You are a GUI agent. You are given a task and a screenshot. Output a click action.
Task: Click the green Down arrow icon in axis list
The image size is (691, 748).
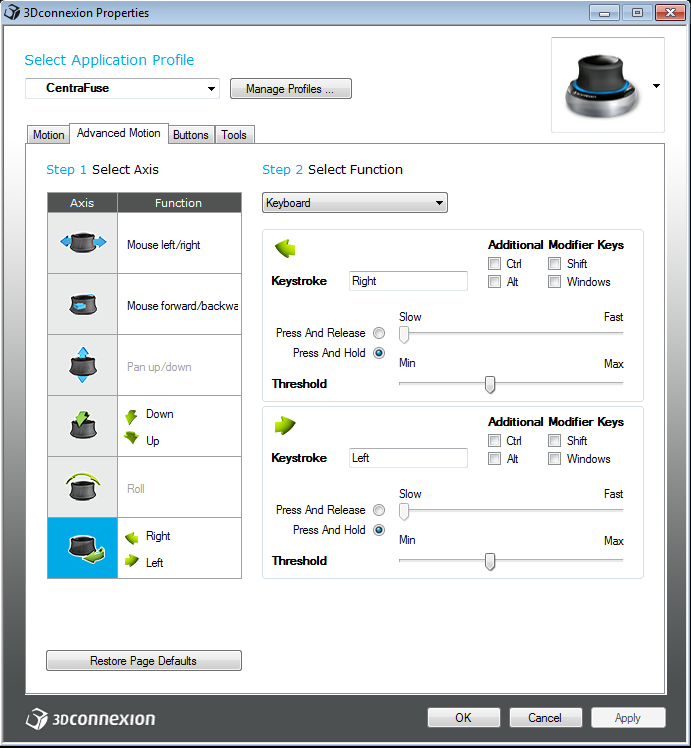click(131, 416)
